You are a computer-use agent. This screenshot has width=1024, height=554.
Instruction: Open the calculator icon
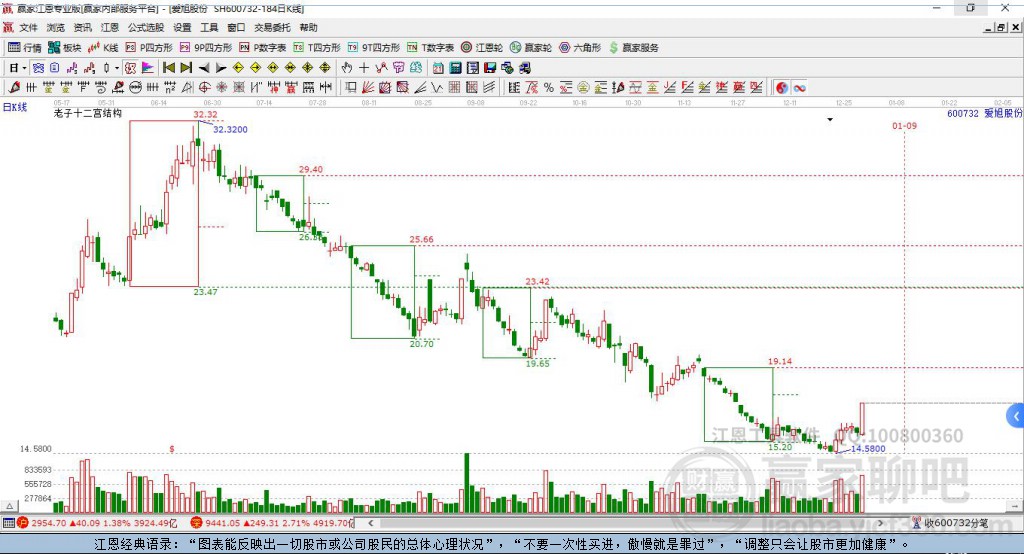(456, 68)
